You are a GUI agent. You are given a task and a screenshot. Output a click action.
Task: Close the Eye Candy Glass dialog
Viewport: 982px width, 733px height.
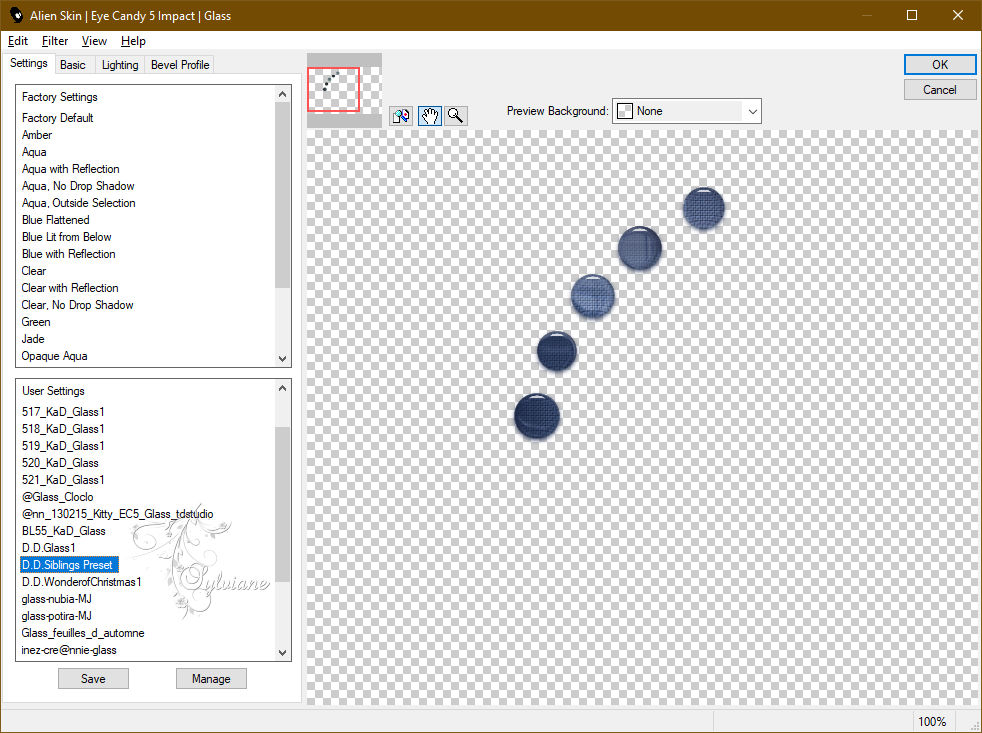958,15
